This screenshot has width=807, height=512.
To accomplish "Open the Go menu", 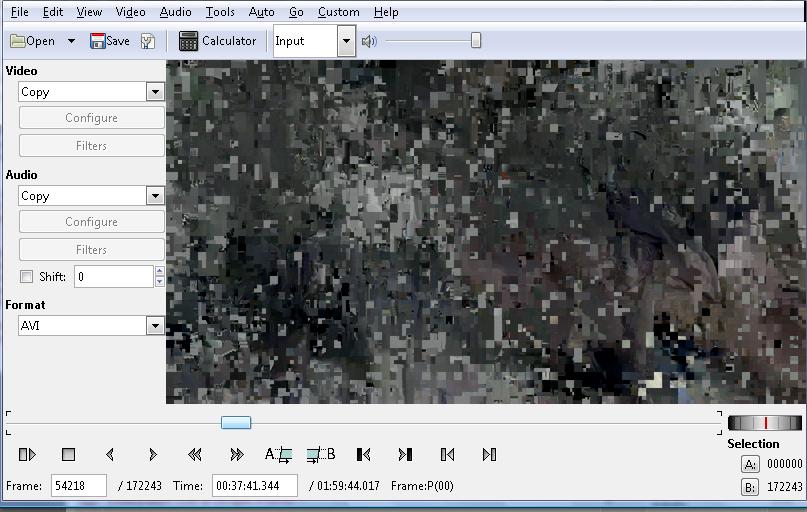I will coord(296,12).
